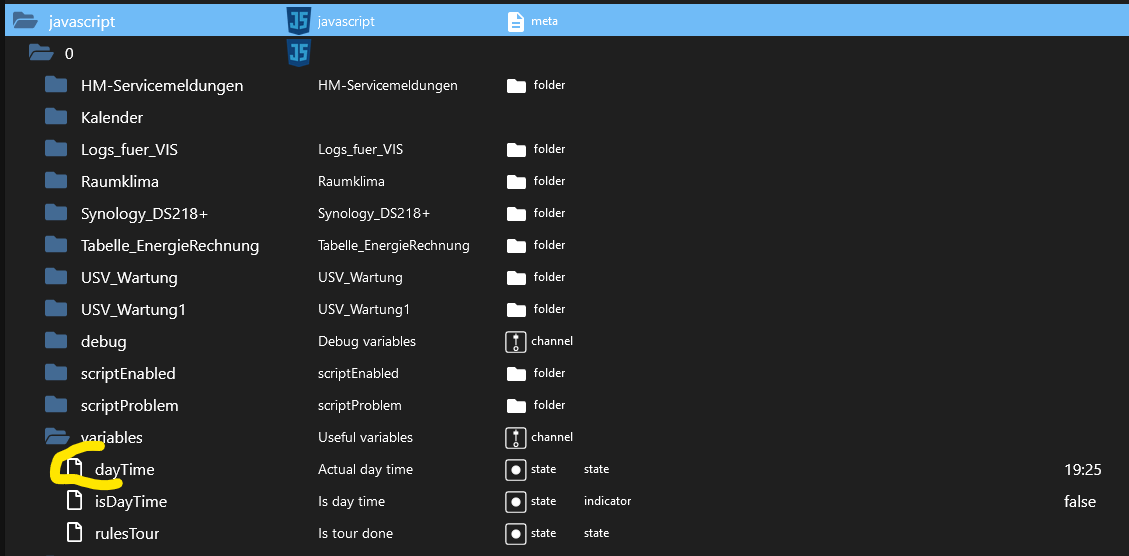Click folder type icon for HM-Servicemeldungen
Screen dimensions: 1129x556
click(x=516, y=86)
